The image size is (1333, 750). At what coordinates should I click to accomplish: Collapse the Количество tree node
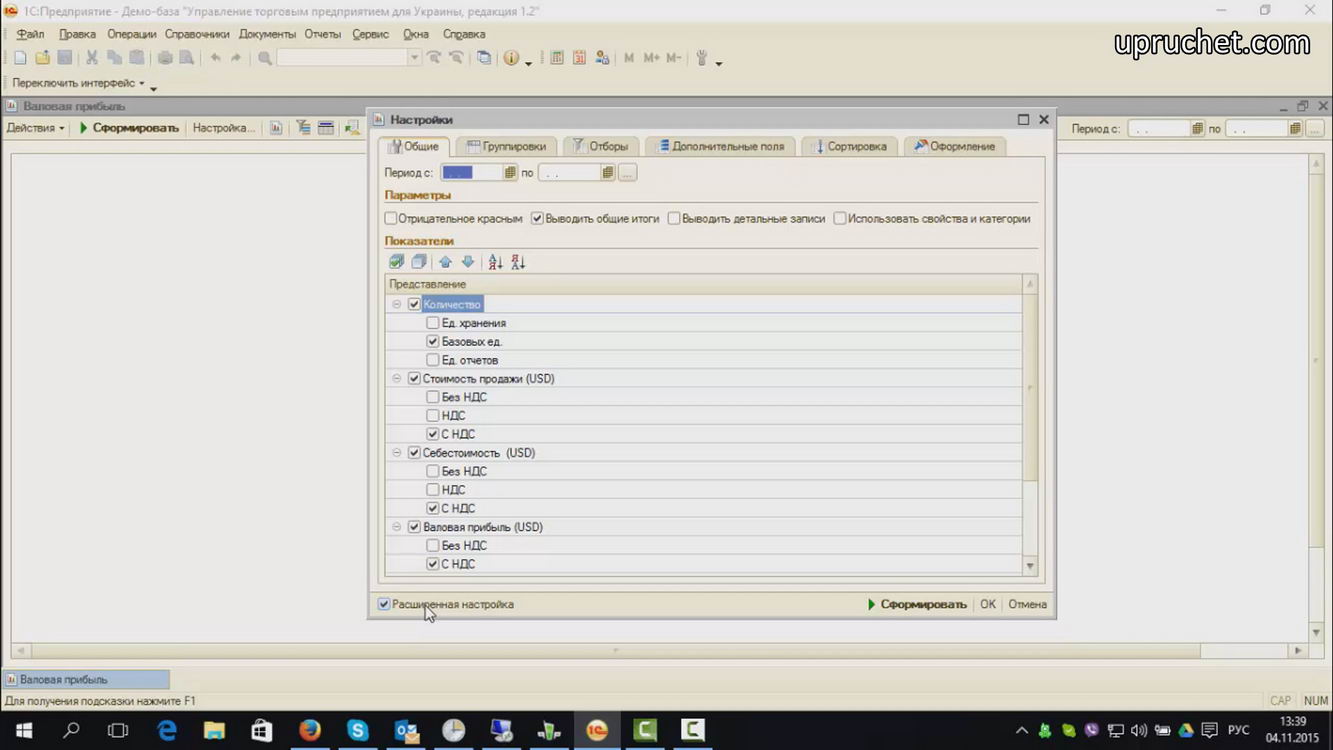coord(397,304)
